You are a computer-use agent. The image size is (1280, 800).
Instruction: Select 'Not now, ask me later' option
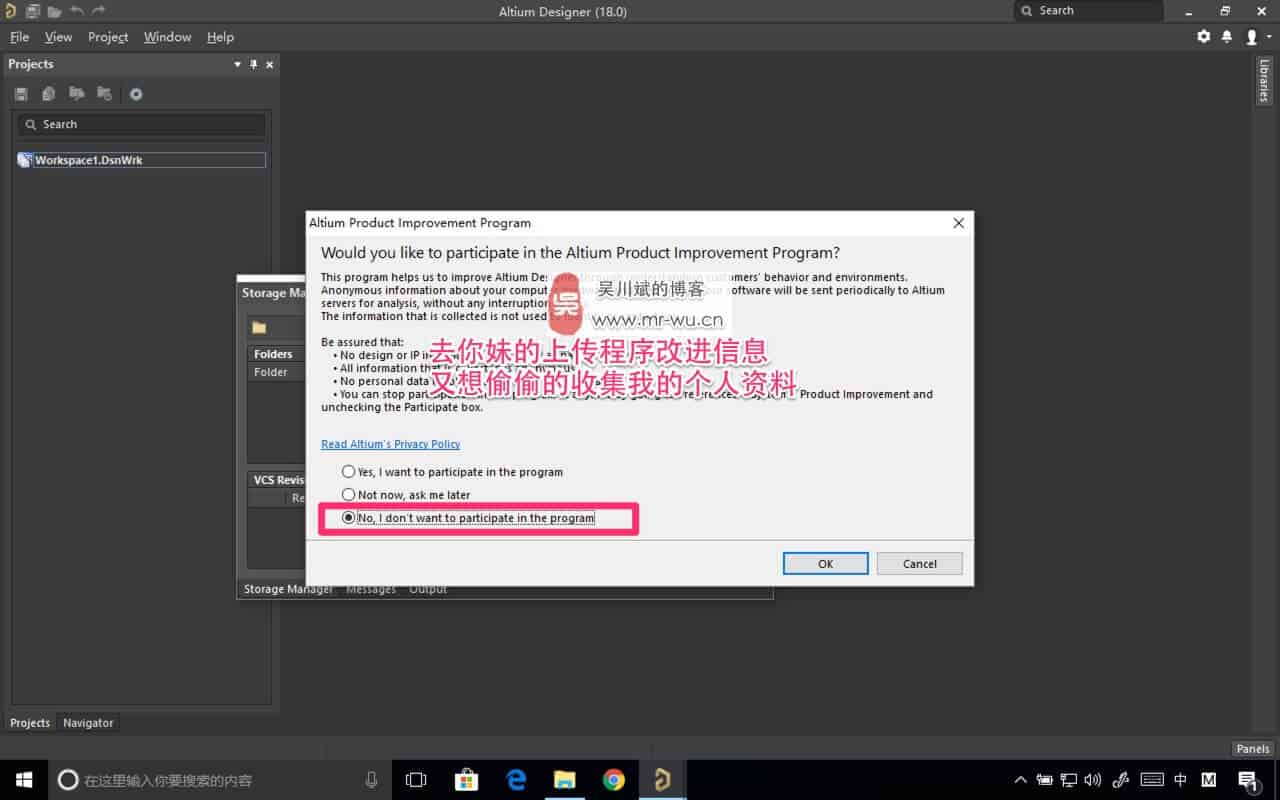(x=348, y=495)
